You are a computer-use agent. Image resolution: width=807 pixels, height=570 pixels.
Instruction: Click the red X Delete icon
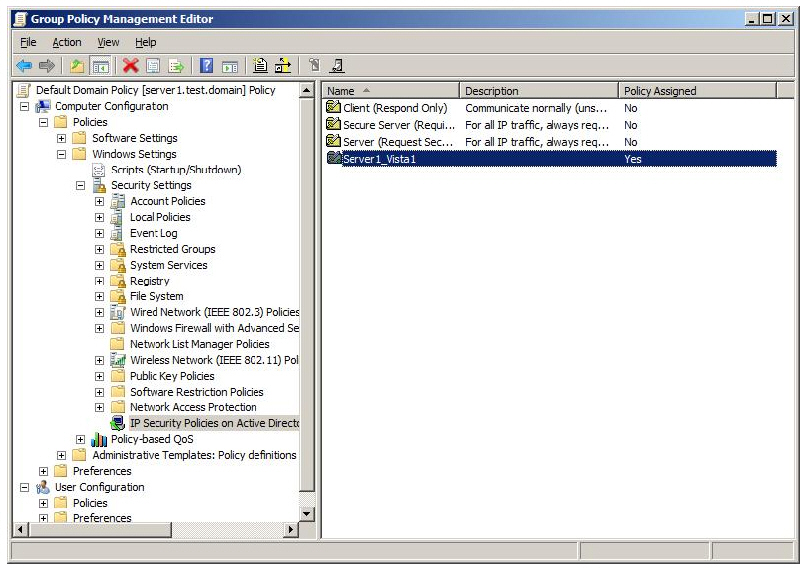click(x=130, y=65)
